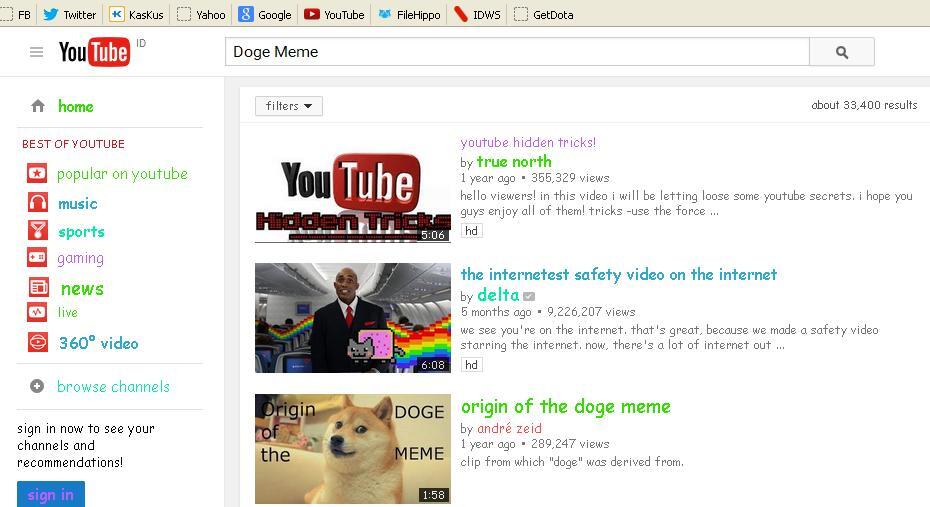Click the popular on youtube star icon
This screenshot has height=507, width=930.
[x=37, y=174]
